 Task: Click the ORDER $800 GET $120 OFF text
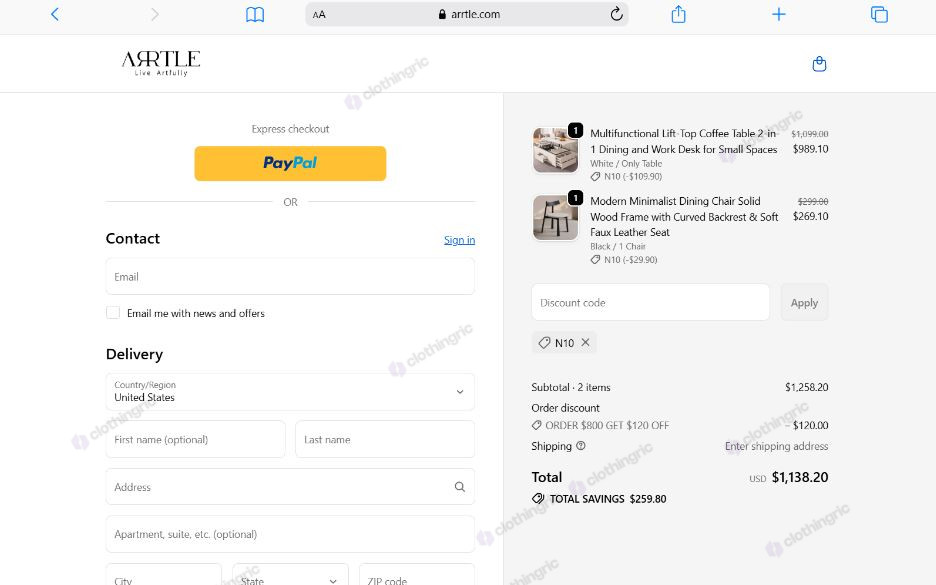point(606,425)
